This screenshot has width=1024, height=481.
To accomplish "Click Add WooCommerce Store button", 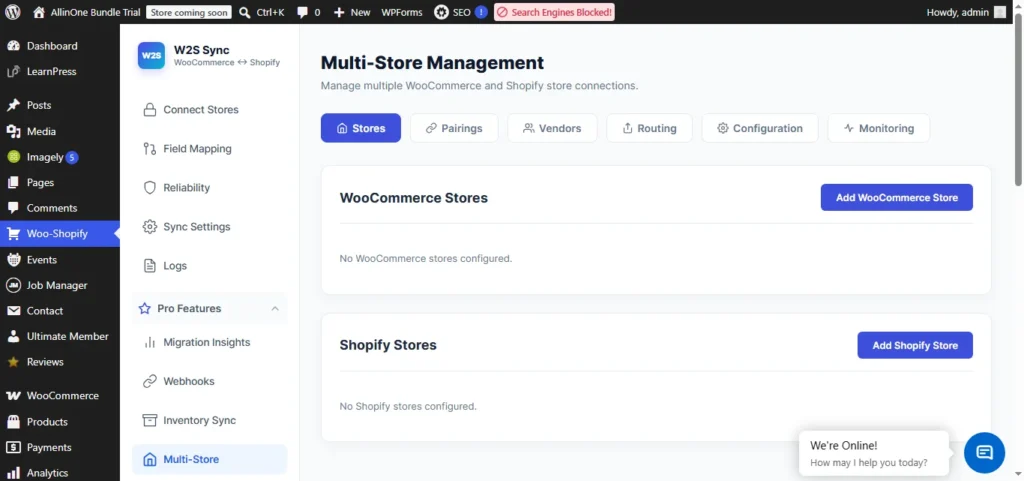I will pos(897,198).
